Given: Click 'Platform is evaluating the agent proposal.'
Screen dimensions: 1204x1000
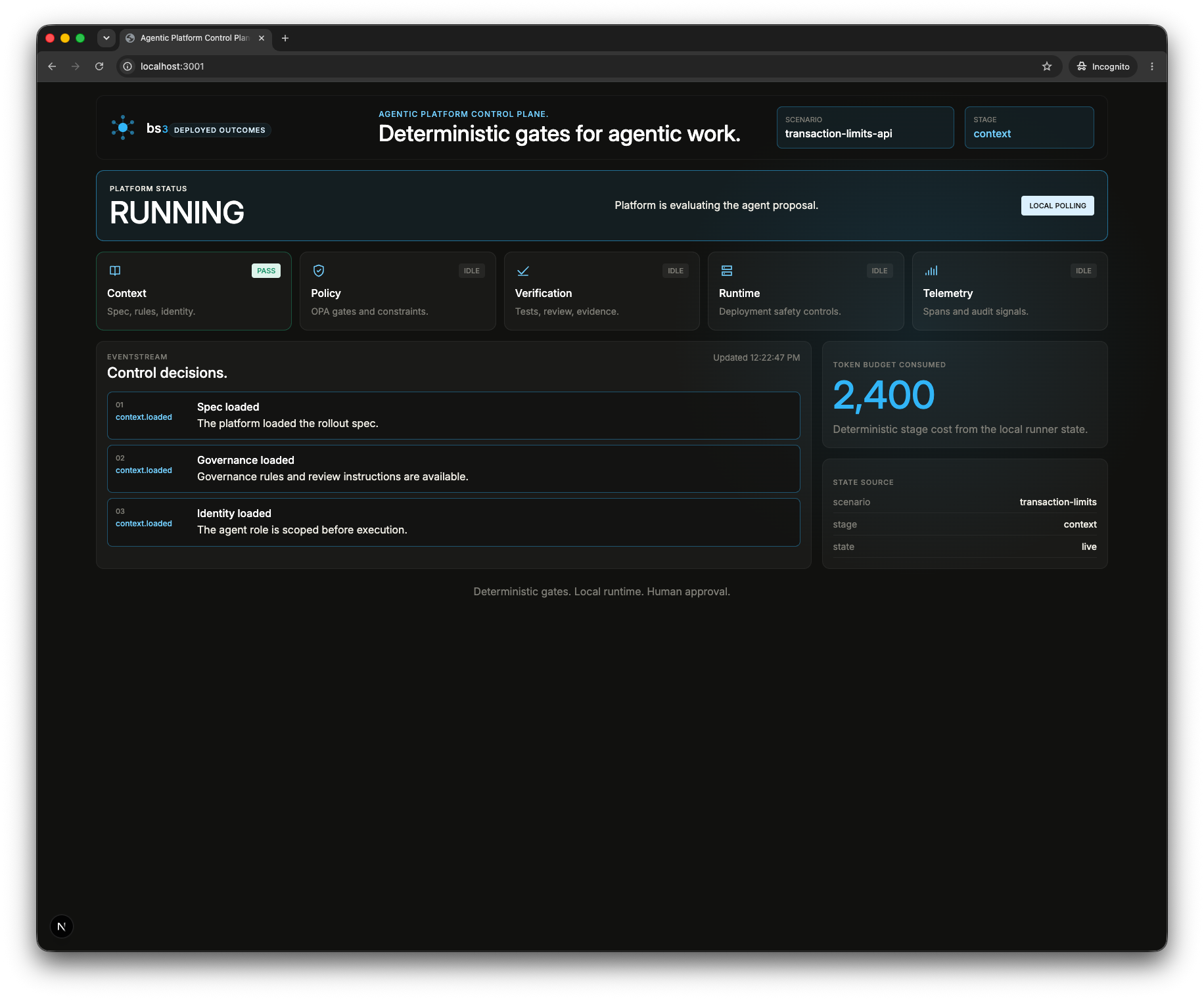Looking at the screenshot, I should 716,206.
